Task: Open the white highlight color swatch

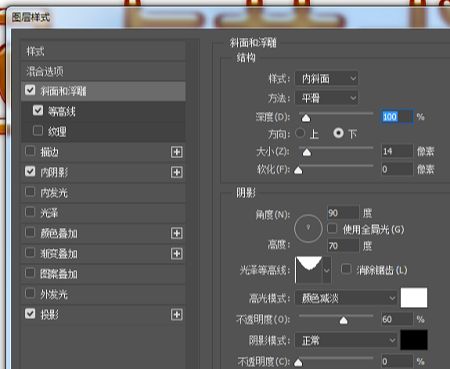Action: 414,298
